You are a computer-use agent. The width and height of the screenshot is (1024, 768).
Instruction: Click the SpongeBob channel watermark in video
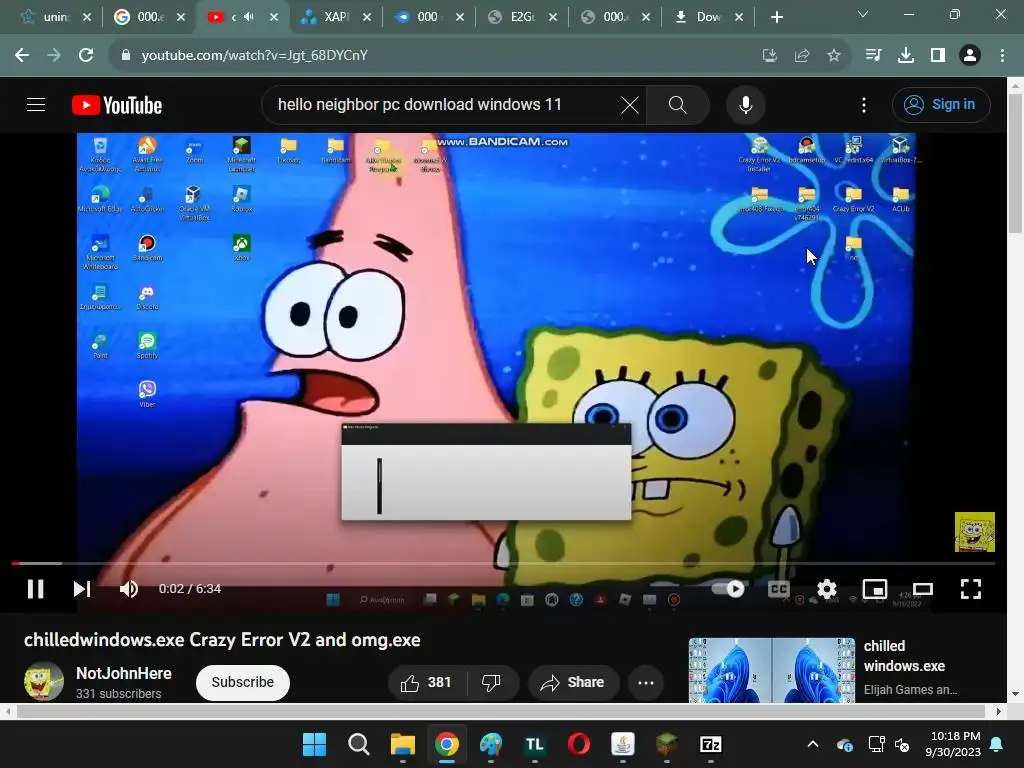[x=974, y=532]
